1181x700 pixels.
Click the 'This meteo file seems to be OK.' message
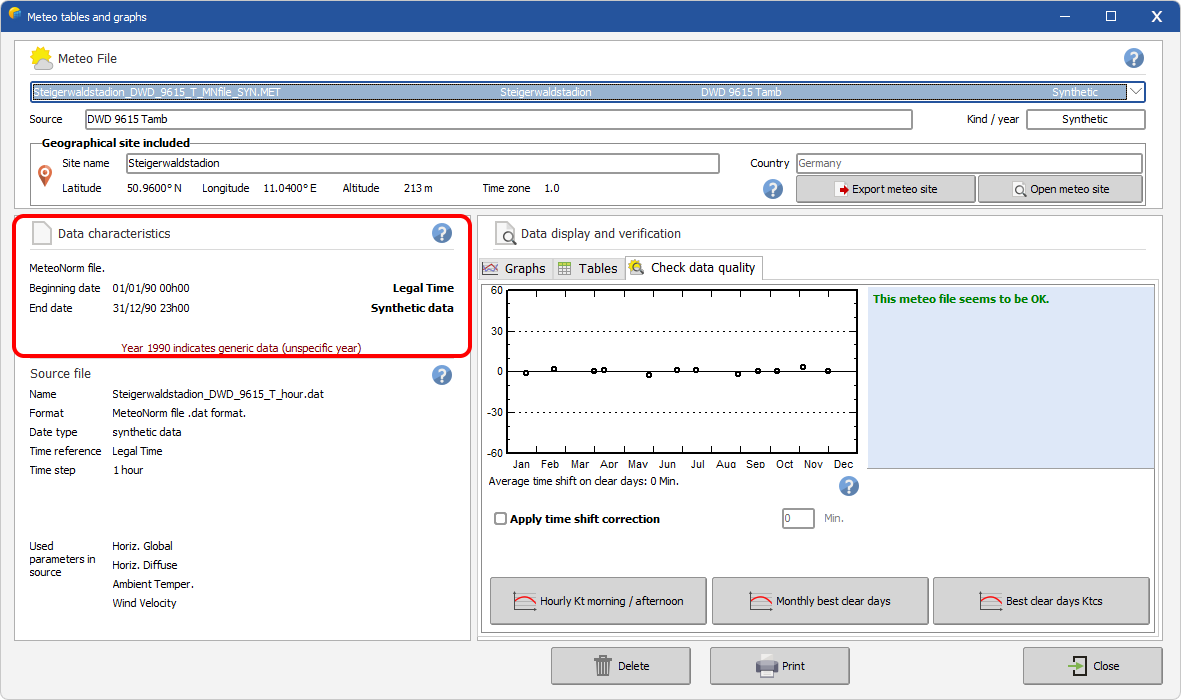click(x=960, y=299)
